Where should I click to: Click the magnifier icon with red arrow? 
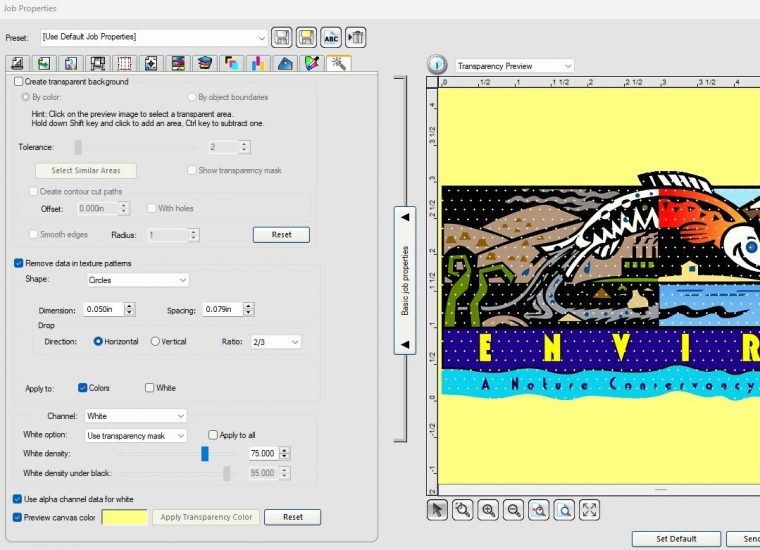pos(538,510)
